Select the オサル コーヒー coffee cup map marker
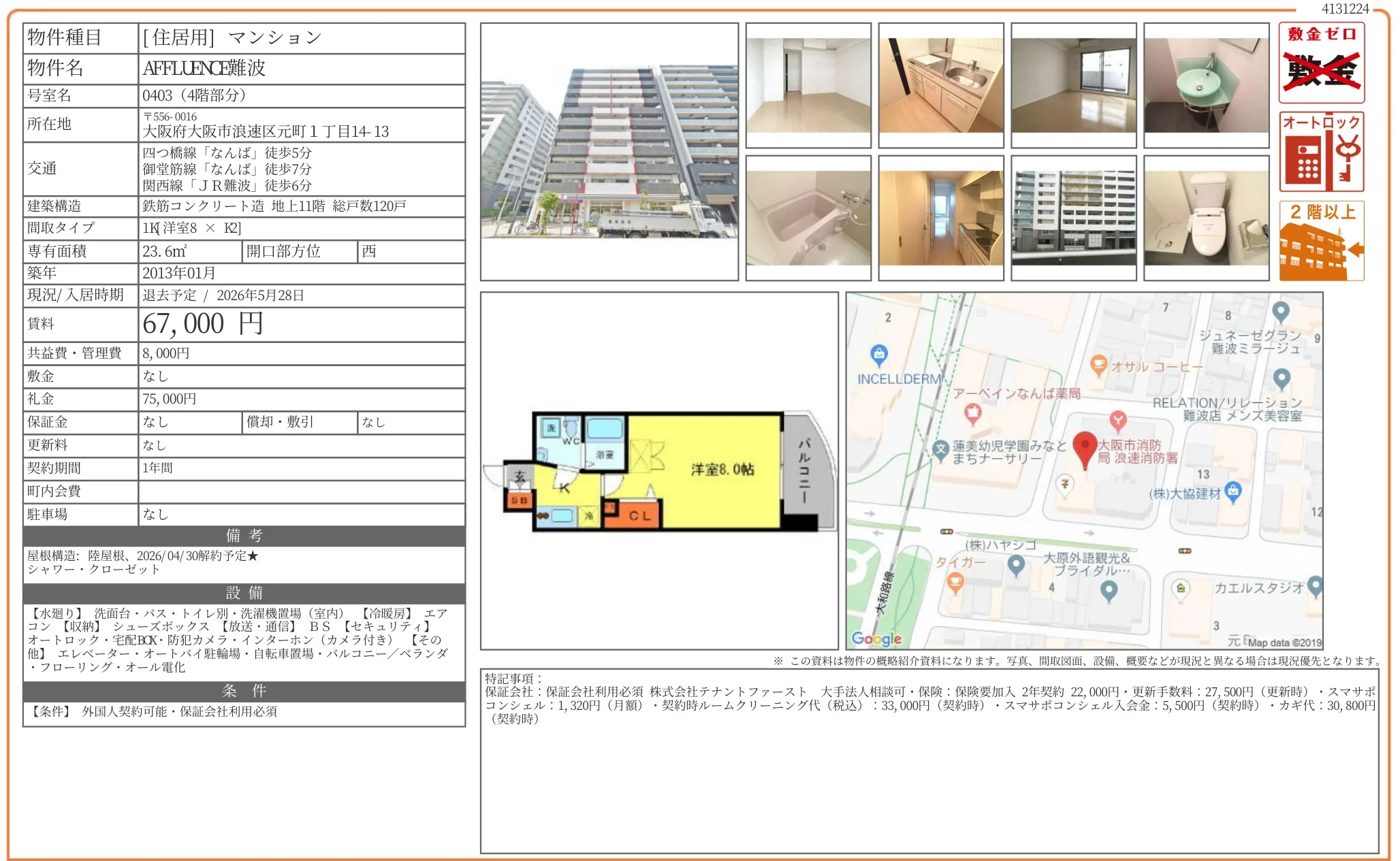 [x=1098, y=364]
